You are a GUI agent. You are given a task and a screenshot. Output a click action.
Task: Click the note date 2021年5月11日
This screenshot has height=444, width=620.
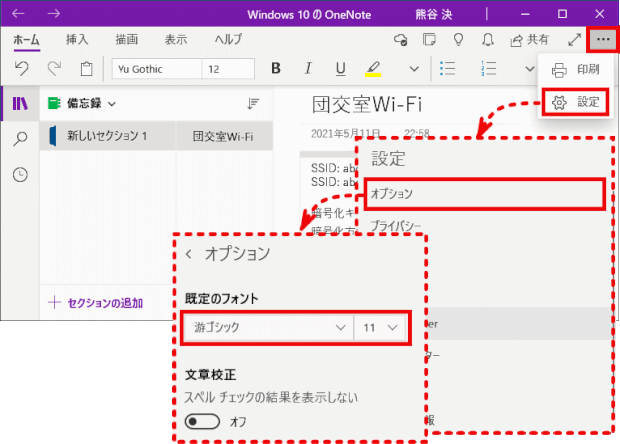click(346, 134)
